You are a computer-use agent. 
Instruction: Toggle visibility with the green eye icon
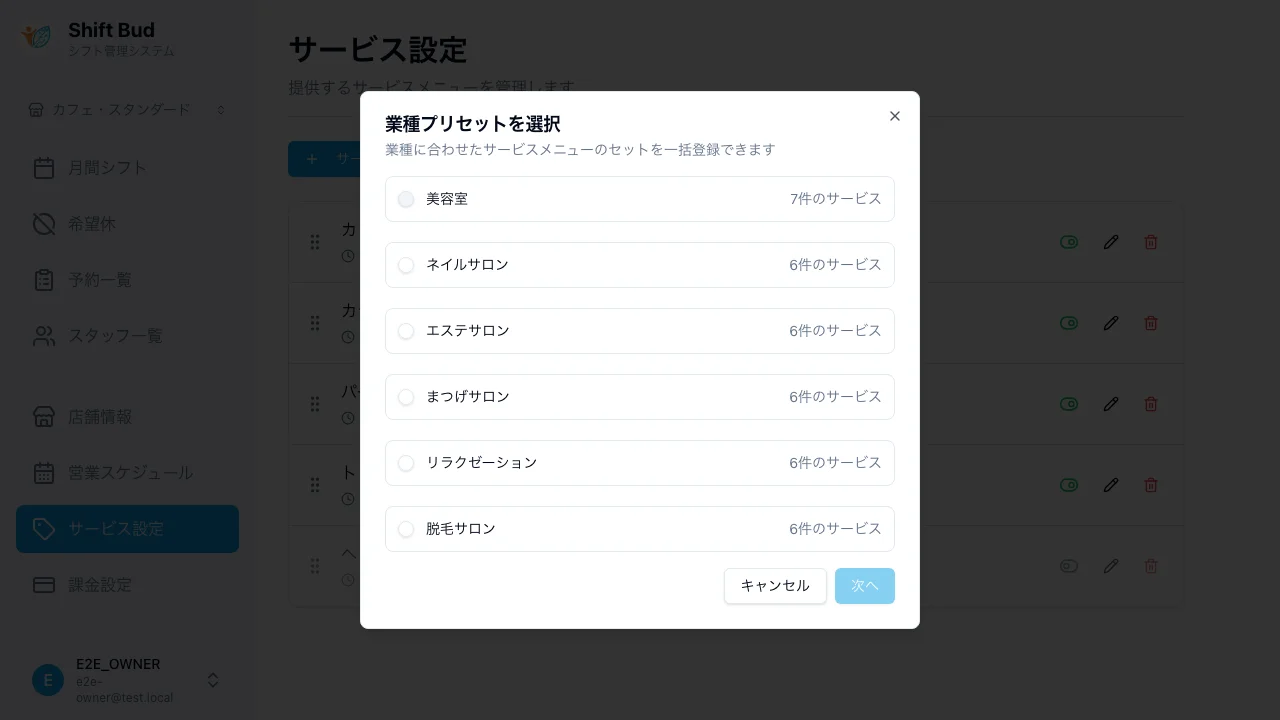[x=1069, y=242]
